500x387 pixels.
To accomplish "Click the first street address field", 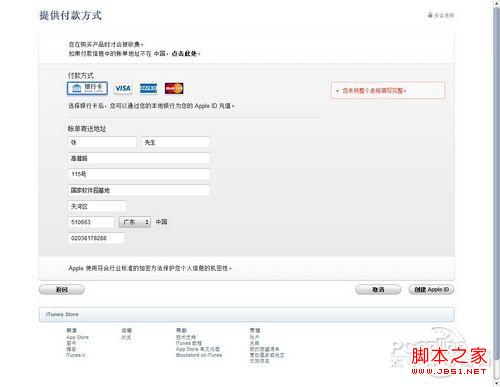I will click(139, 158).
